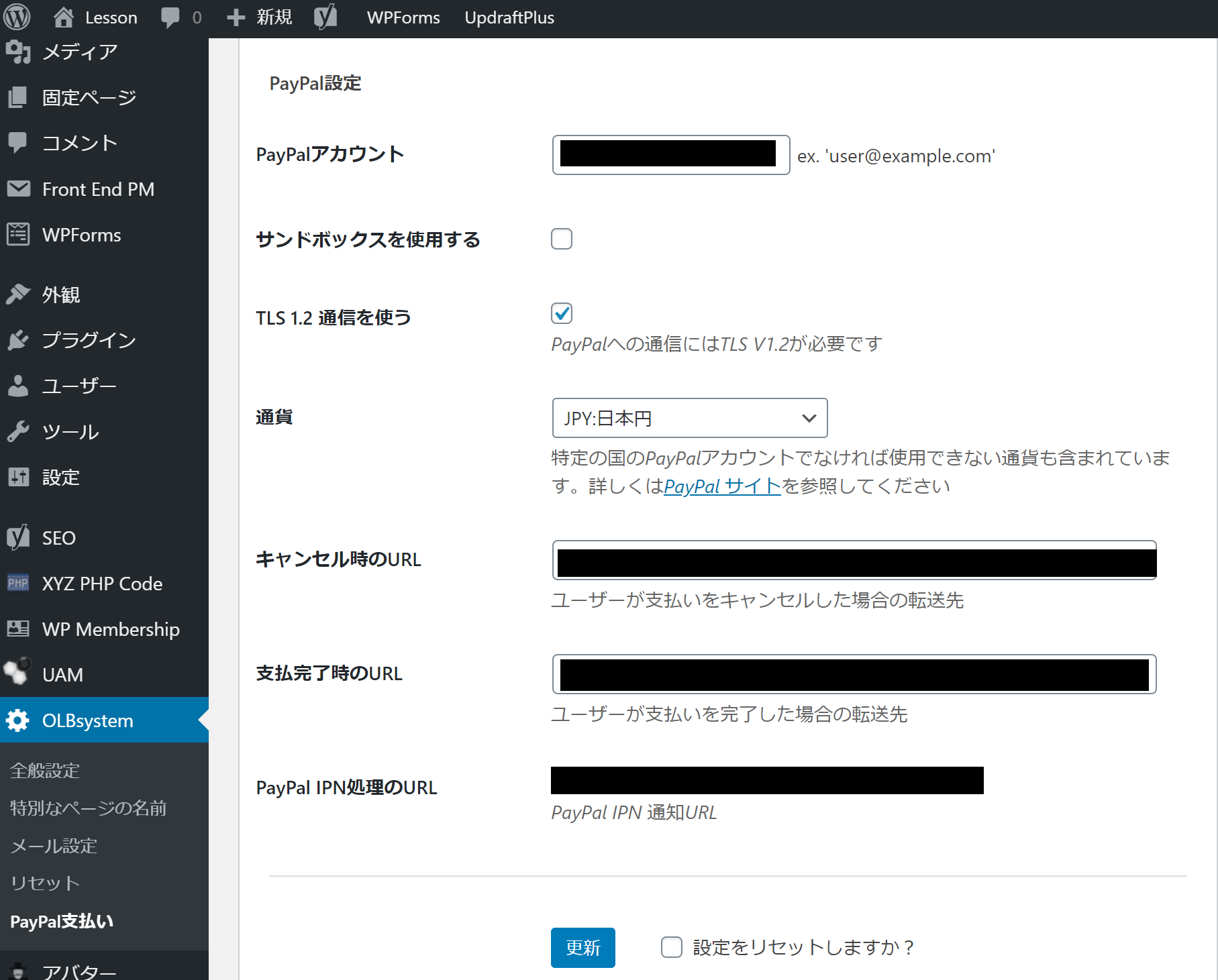Click the WPForms sidebar icon
This screenshot has height=980, width=1218.
(x=18, y=235)
